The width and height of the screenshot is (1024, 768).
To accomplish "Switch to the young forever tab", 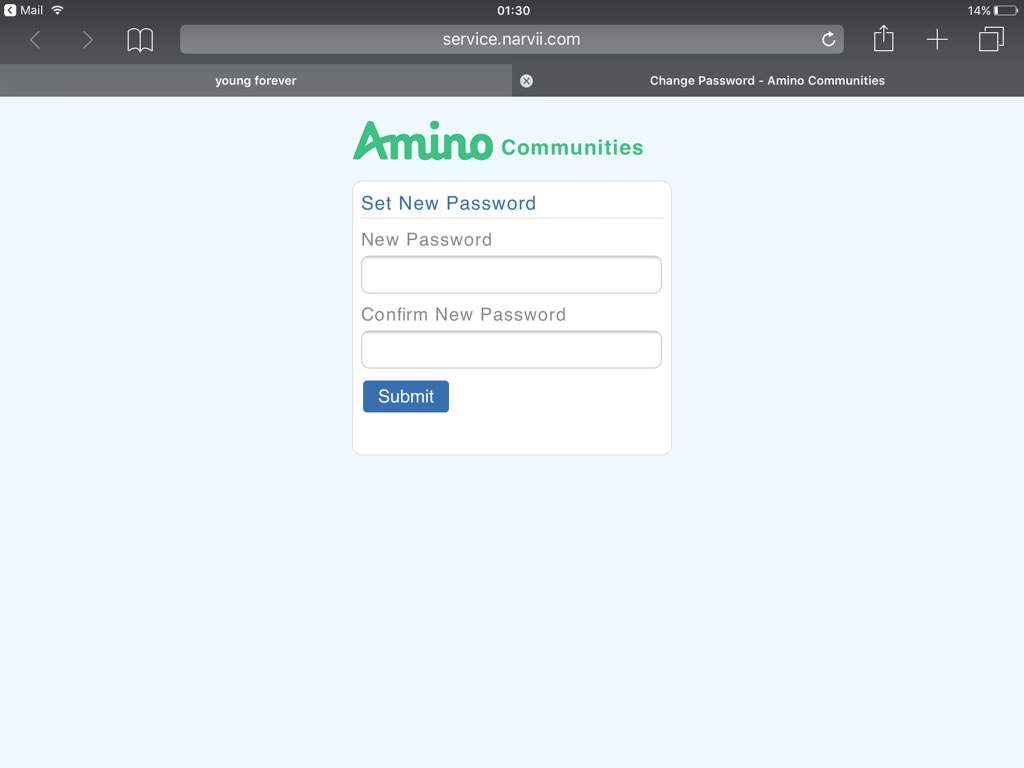I will tap(255, 80).
